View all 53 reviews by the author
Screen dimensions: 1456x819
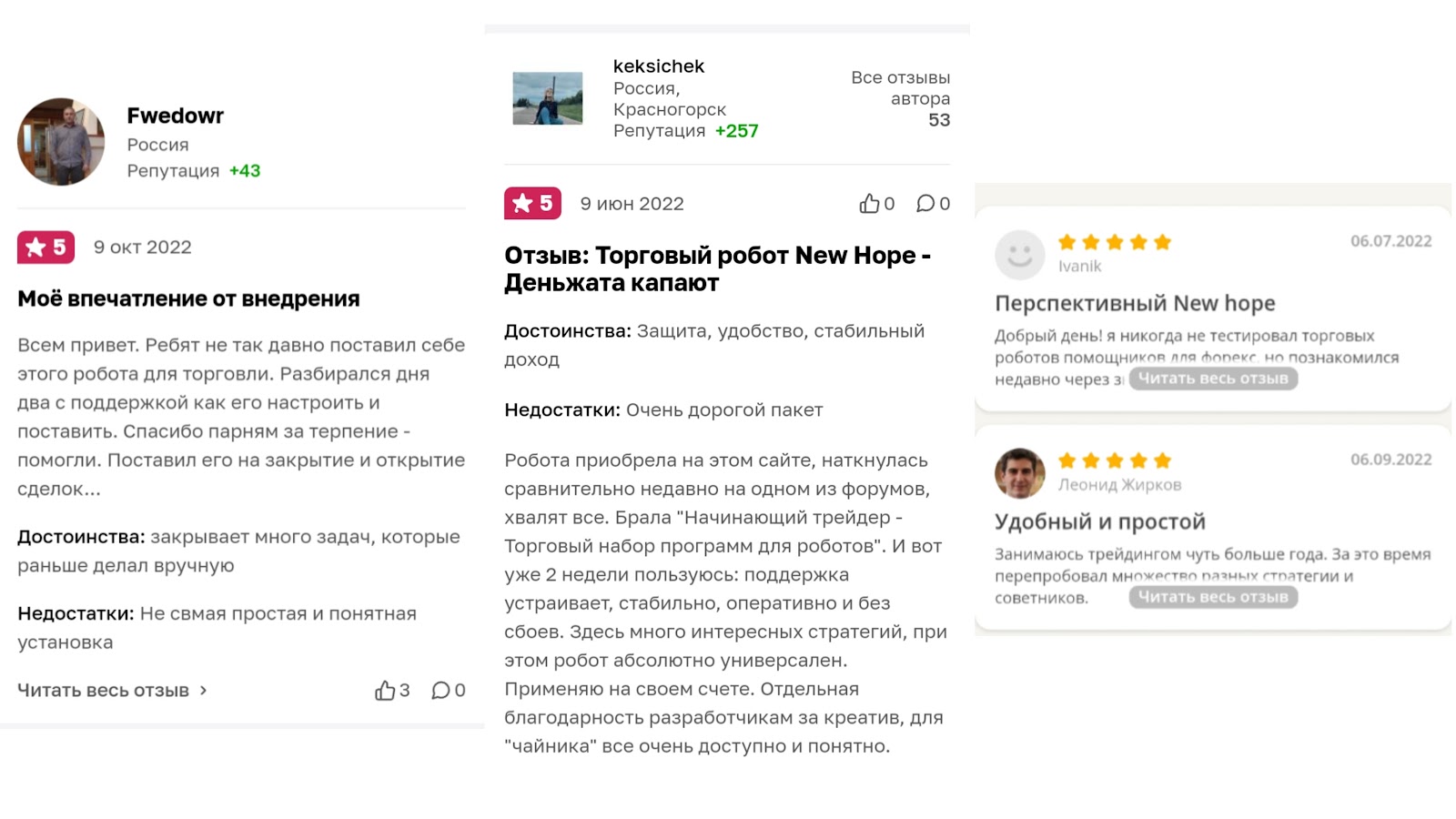[x=901, y=98]
